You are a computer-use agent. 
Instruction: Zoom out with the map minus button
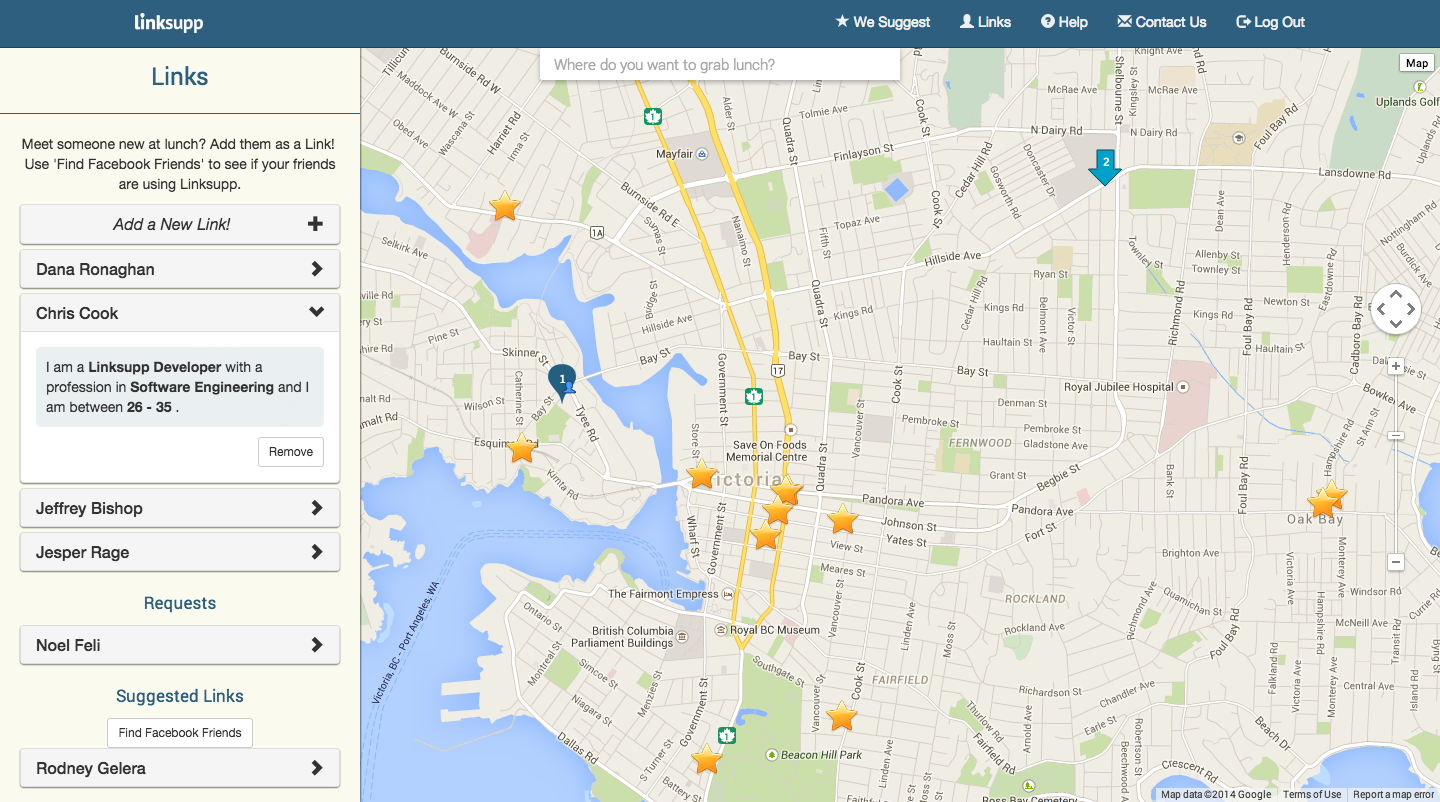pos(1396,562)
